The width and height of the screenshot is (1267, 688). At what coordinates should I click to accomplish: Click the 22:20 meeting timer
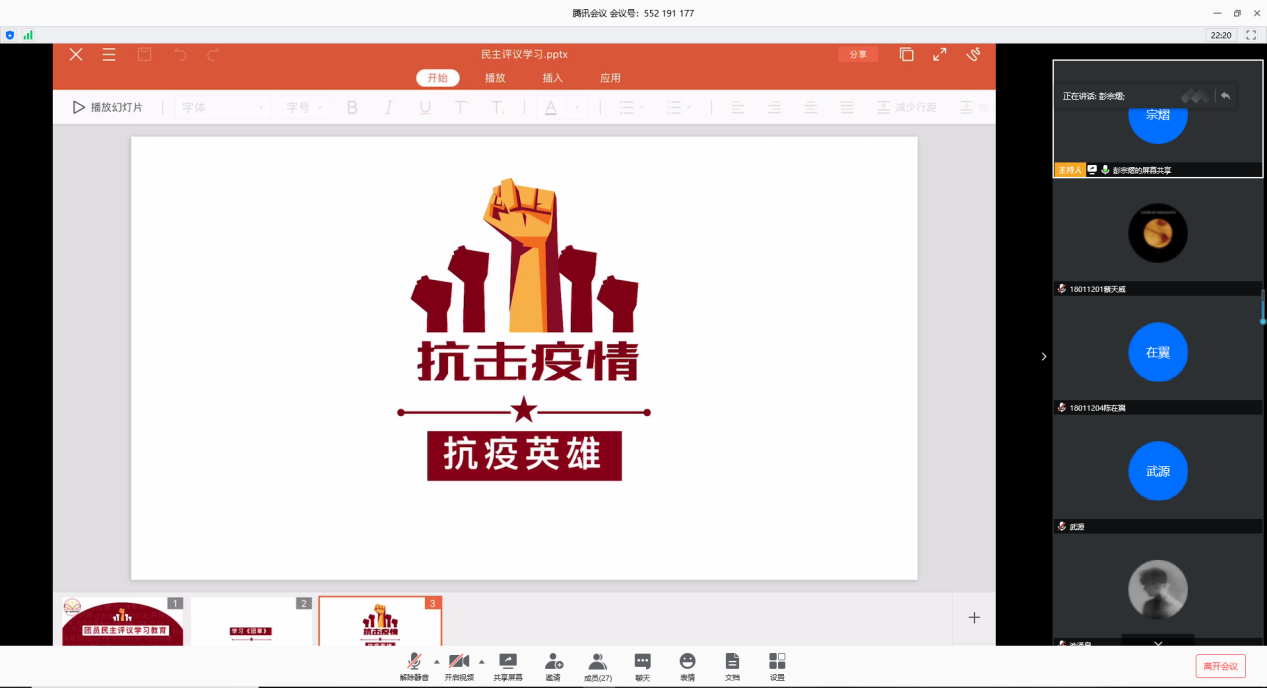point(1221,34)
